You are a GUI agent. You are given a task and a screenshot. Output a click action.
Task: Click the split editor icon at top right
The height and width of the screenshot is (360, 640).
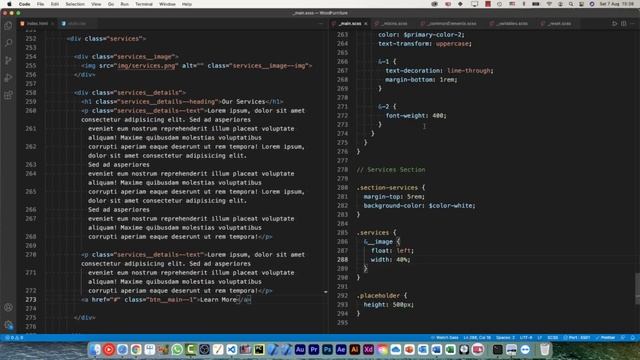point(624,24)
